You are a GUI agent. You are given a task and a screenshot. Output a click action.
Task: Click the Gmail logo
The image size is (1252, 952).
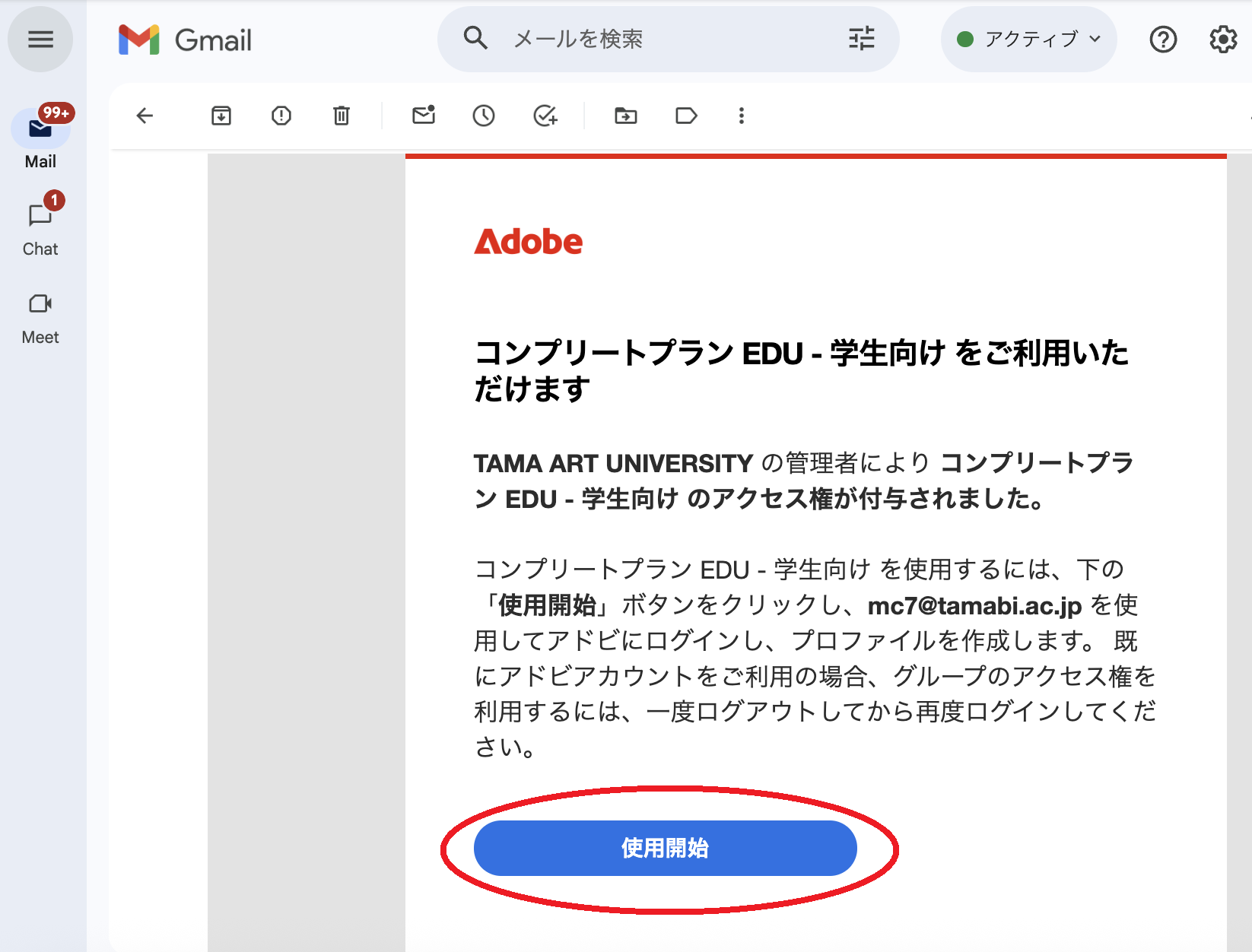click(186, 40)
